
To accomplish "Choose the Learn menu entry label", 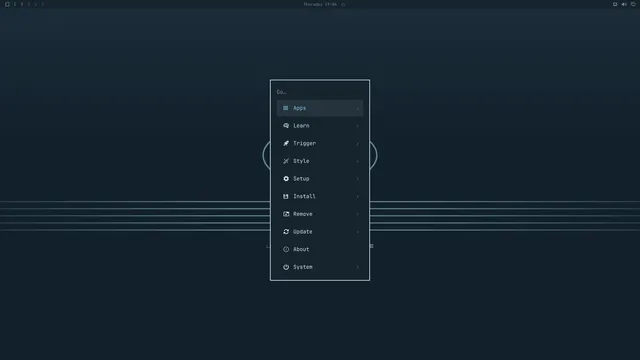I will [x=301, y=126].
